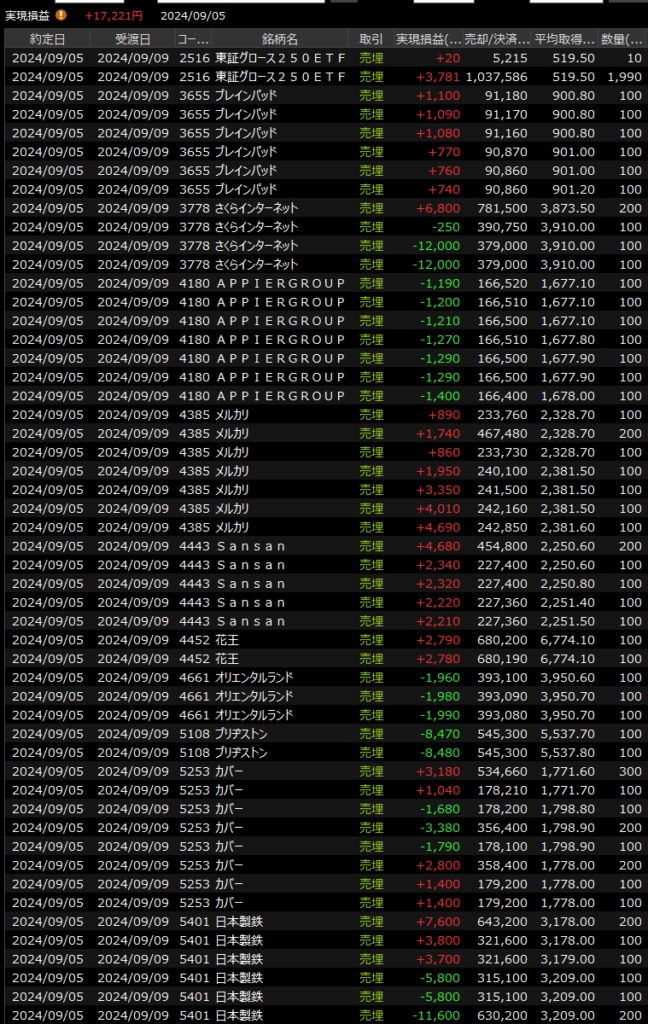Select the オリエンタルランド row with -1,960 loss
Viewport: 648px width, 1024px height.
pyautogui.click(x=280, y=678)
